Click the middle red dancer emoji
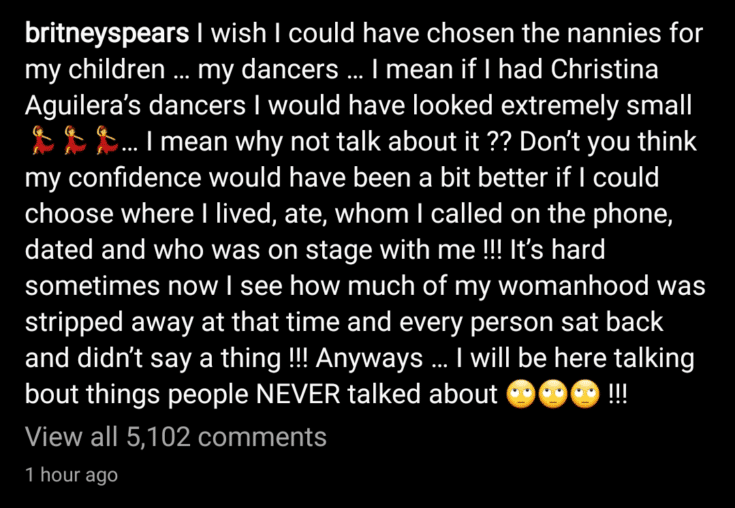Screen dimensions: 735x508 point(75,140)
